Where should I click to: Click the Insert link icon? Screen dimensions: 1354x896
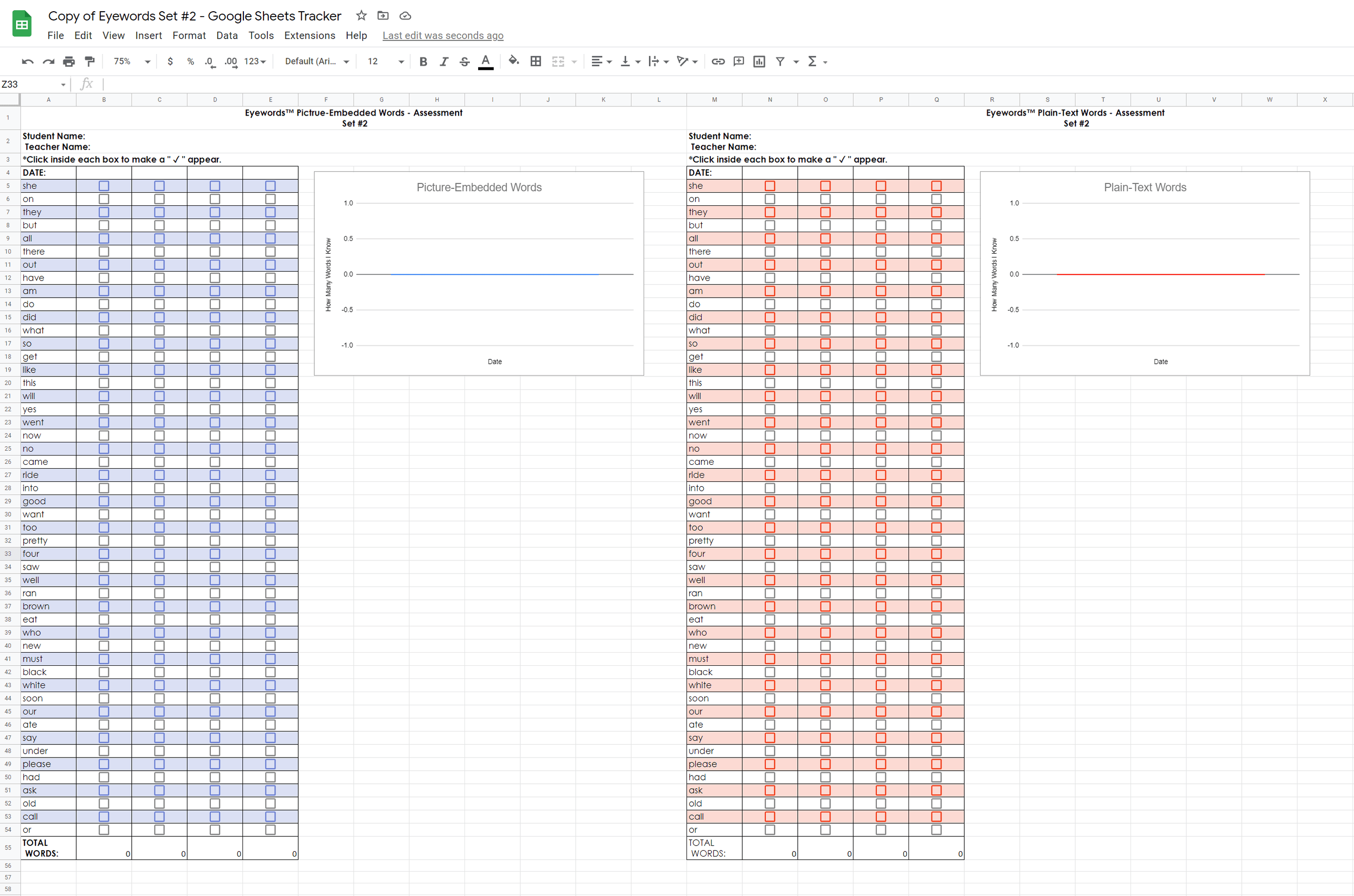point(718,61)
